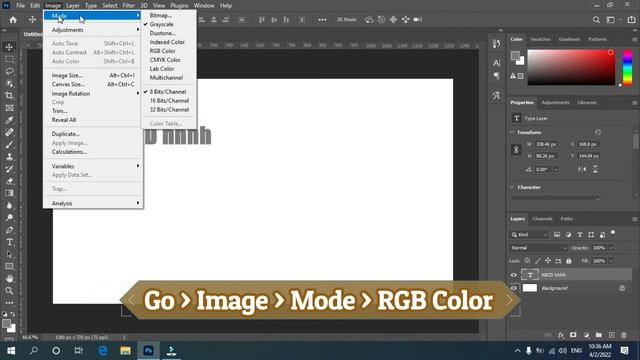Select the Eyedropper tool
The width and height of the screenshot is (640, 360).
click(x=9, y=120)
